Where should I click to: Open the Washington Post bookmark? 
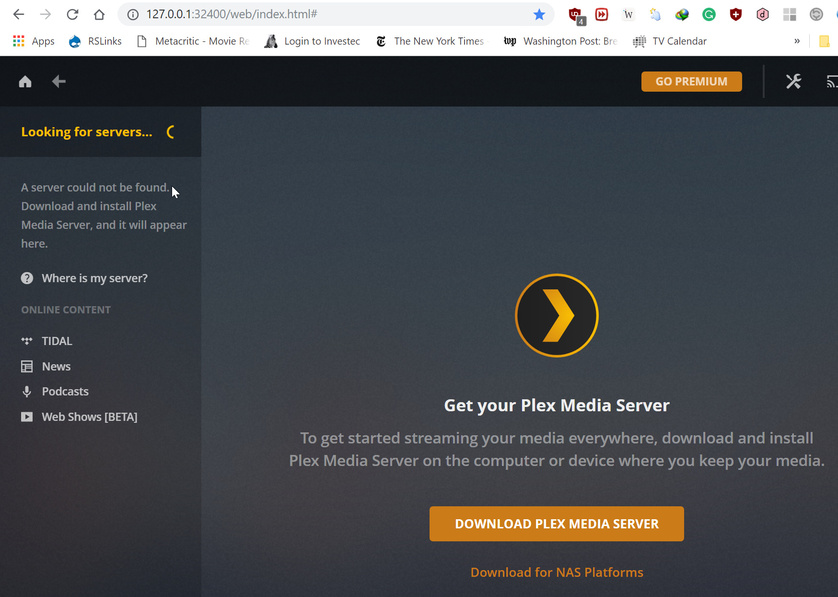point(561,41)
